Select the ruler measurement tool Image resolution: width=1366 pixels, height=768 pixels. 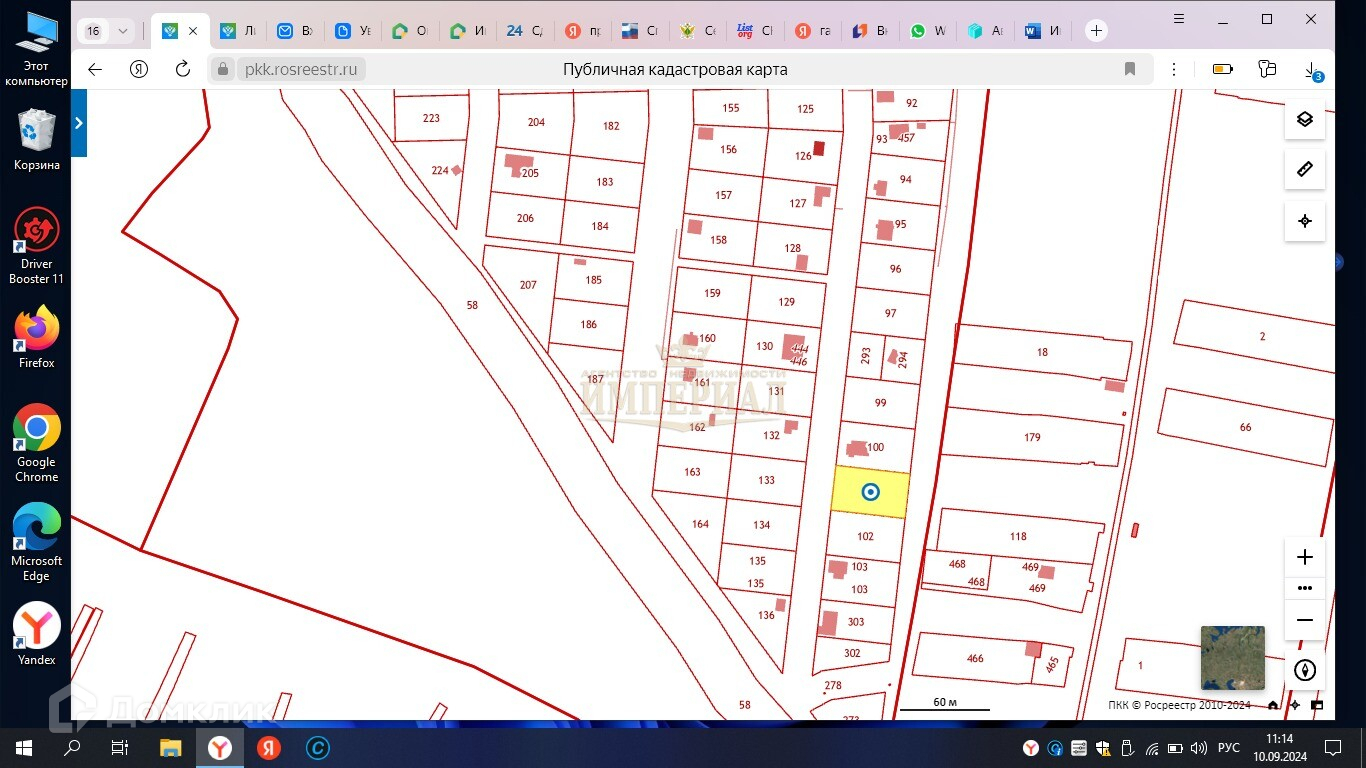point(1304,170)
